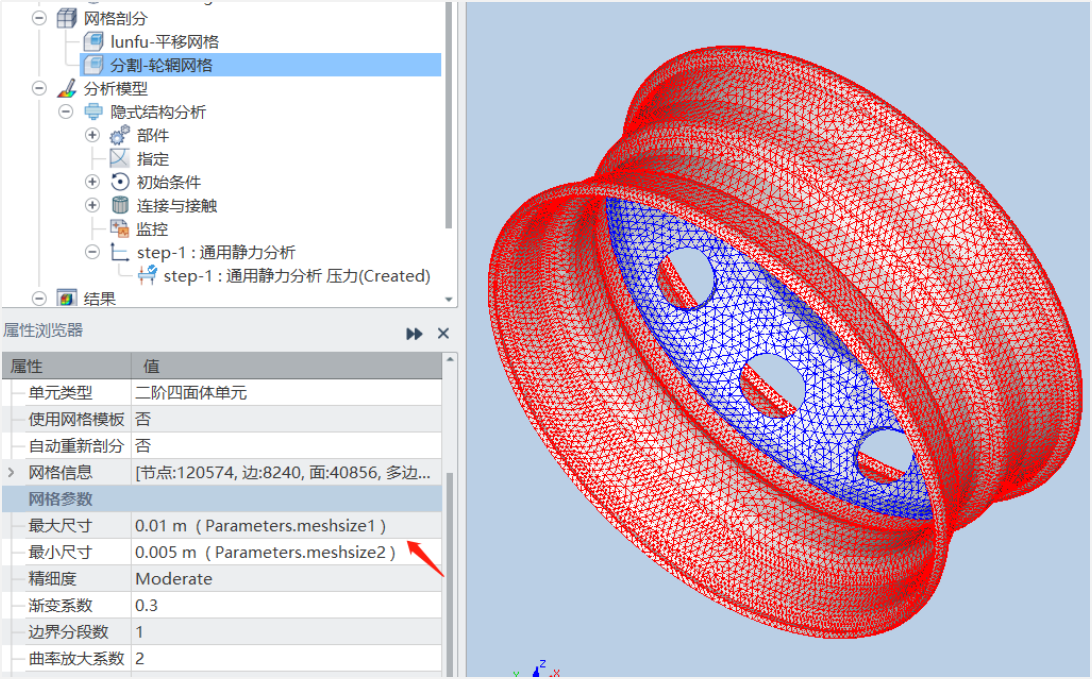Screen dimensions: 1092x680
Task: Collapse the 网格剖分 tree node
Action: pos(39,18)
